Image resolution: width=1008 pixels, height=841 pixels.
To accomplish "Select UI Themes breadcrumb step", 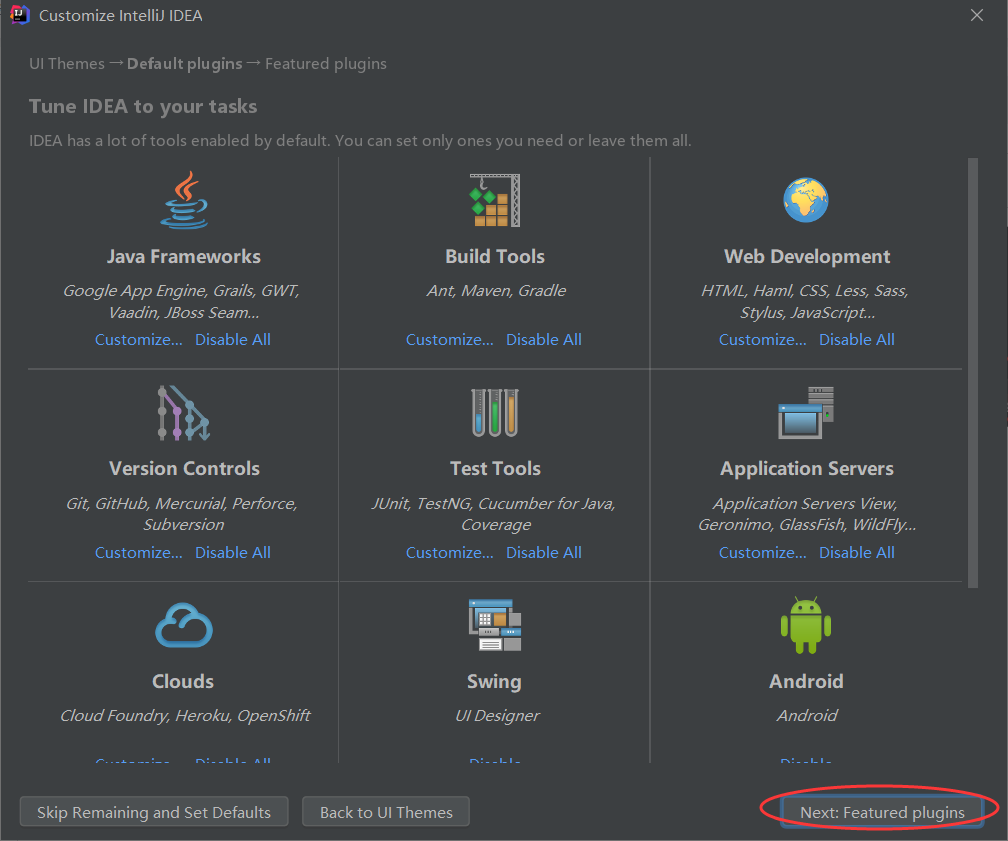I will (67, 64).
